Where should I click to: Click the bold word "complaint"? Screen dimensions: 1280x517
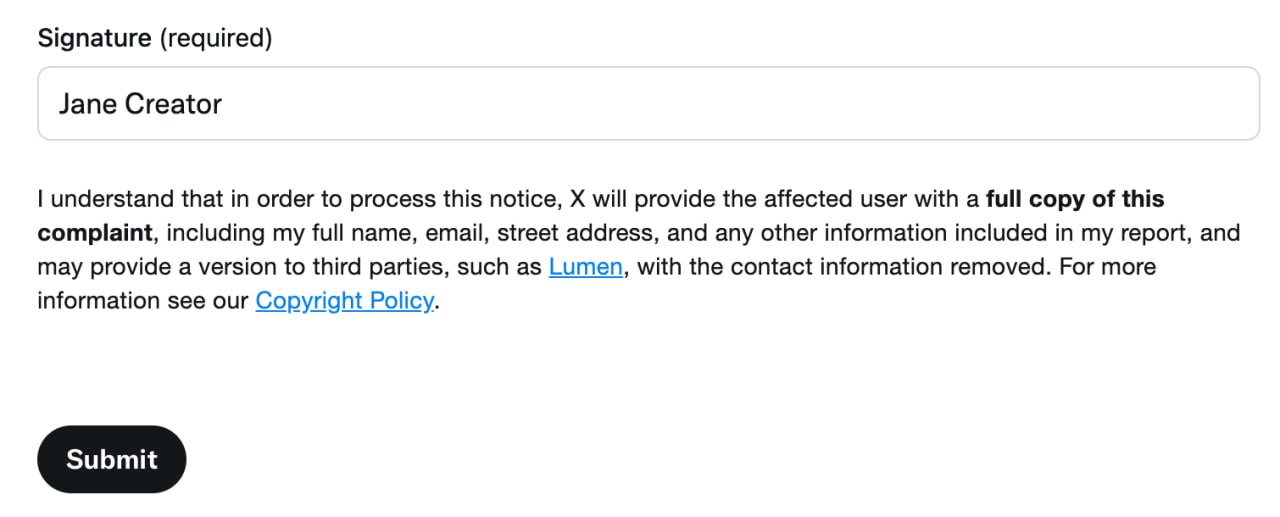[x=95, y=233]
